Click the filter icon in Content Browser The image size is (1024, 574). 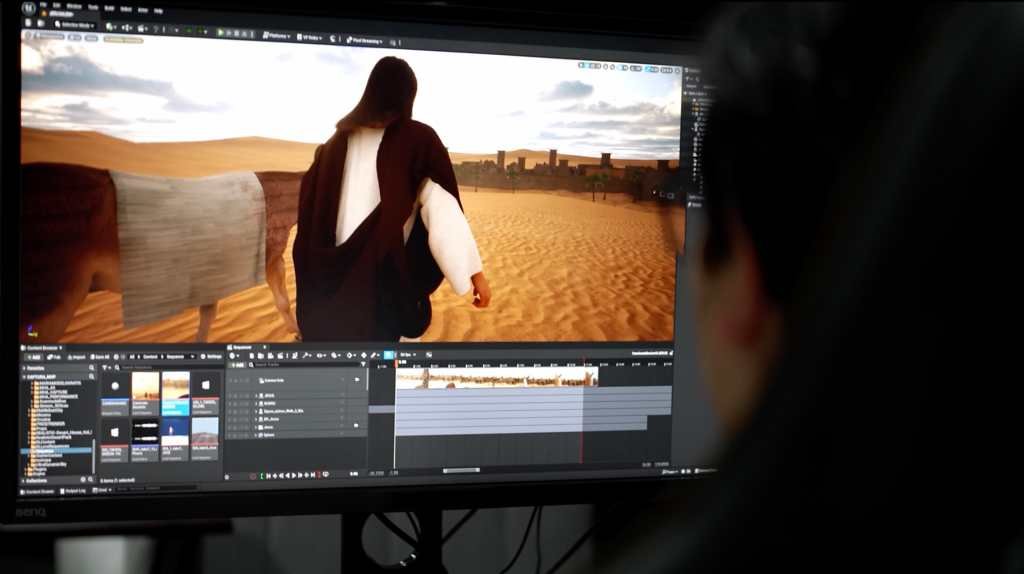[x=106, y=367]
